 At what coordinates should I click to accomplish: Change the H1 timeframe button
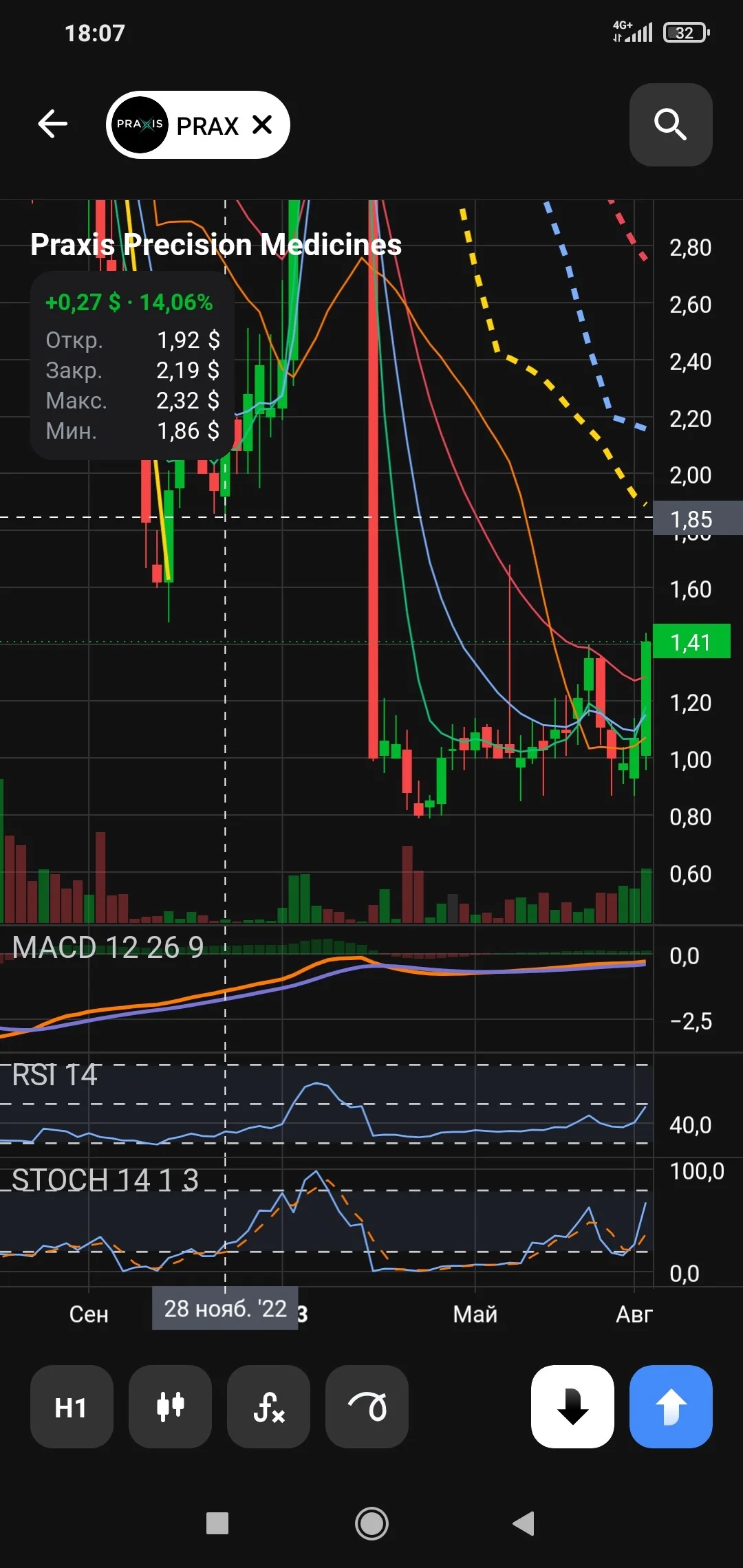coord(72,1406)
